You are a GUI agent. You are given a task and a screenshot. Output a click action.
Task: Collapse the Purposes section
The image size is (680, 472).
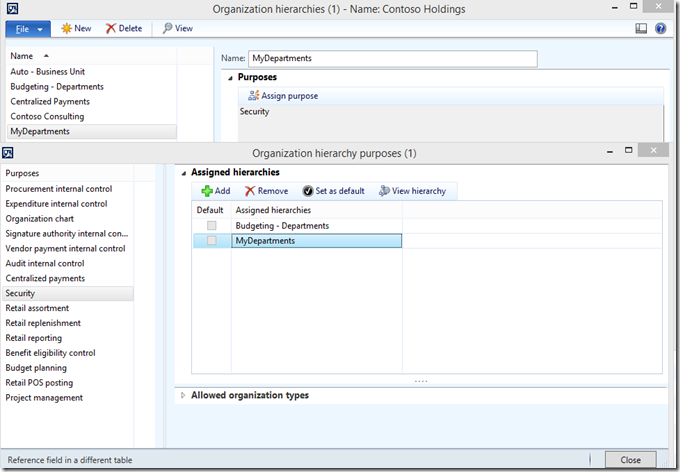tap(230, 77)
